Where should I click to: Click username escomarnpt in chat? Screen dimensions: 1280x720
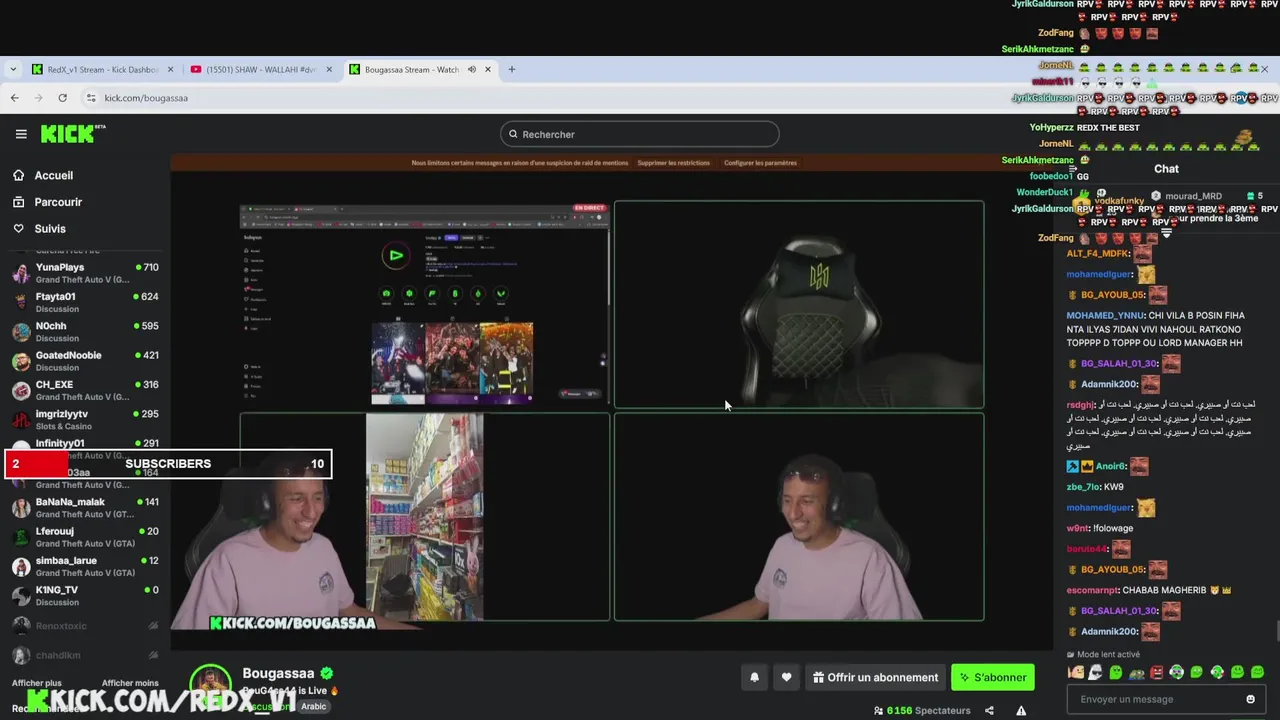[1092, 590]
